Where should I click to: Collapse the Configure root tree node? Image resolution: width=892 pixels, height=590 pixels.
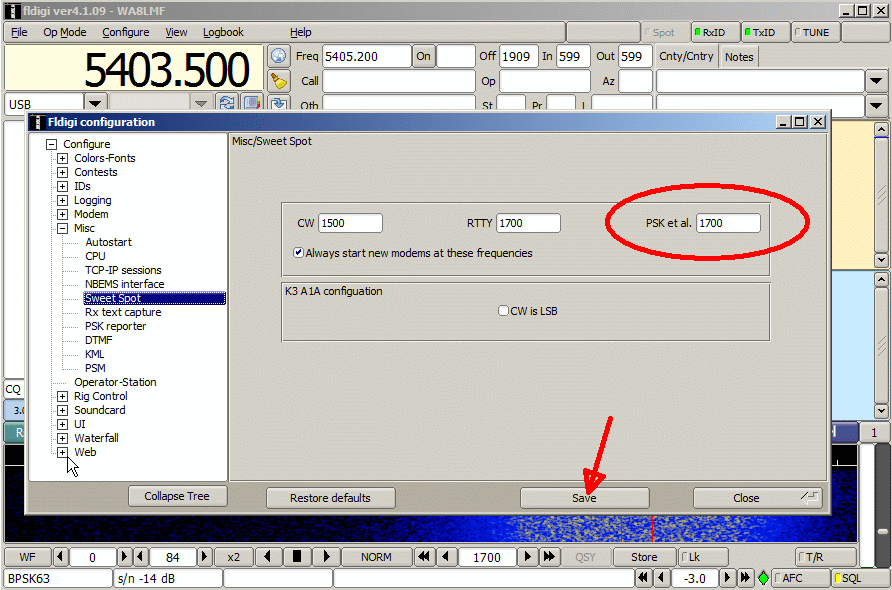click(x=52, y=144)
